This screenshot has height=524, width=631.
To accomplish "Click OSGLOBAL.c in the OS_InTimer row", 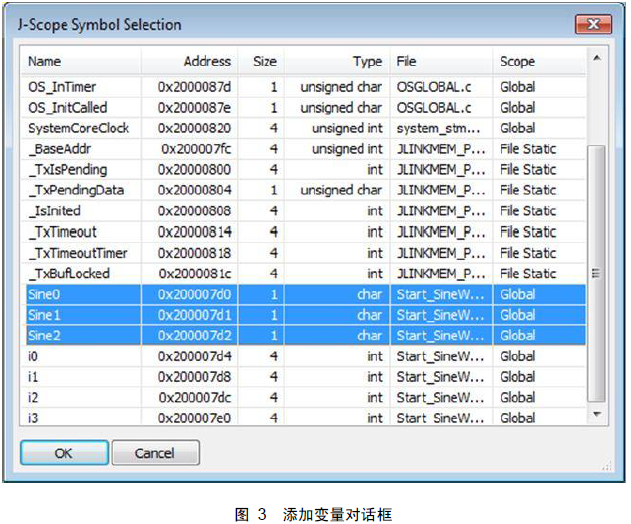I will 434,87.
